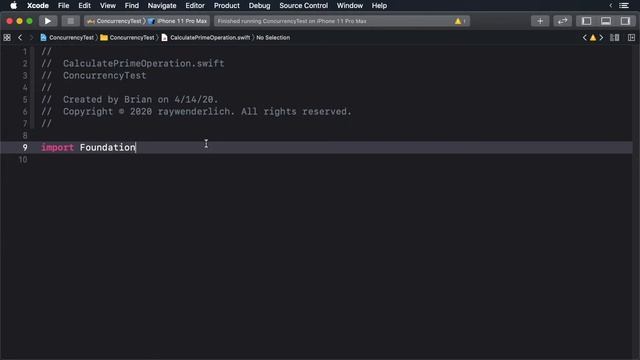Click 'Created by Brian on 4/14/20.' comment
The image size is (640, 360).
coord(141,100)
